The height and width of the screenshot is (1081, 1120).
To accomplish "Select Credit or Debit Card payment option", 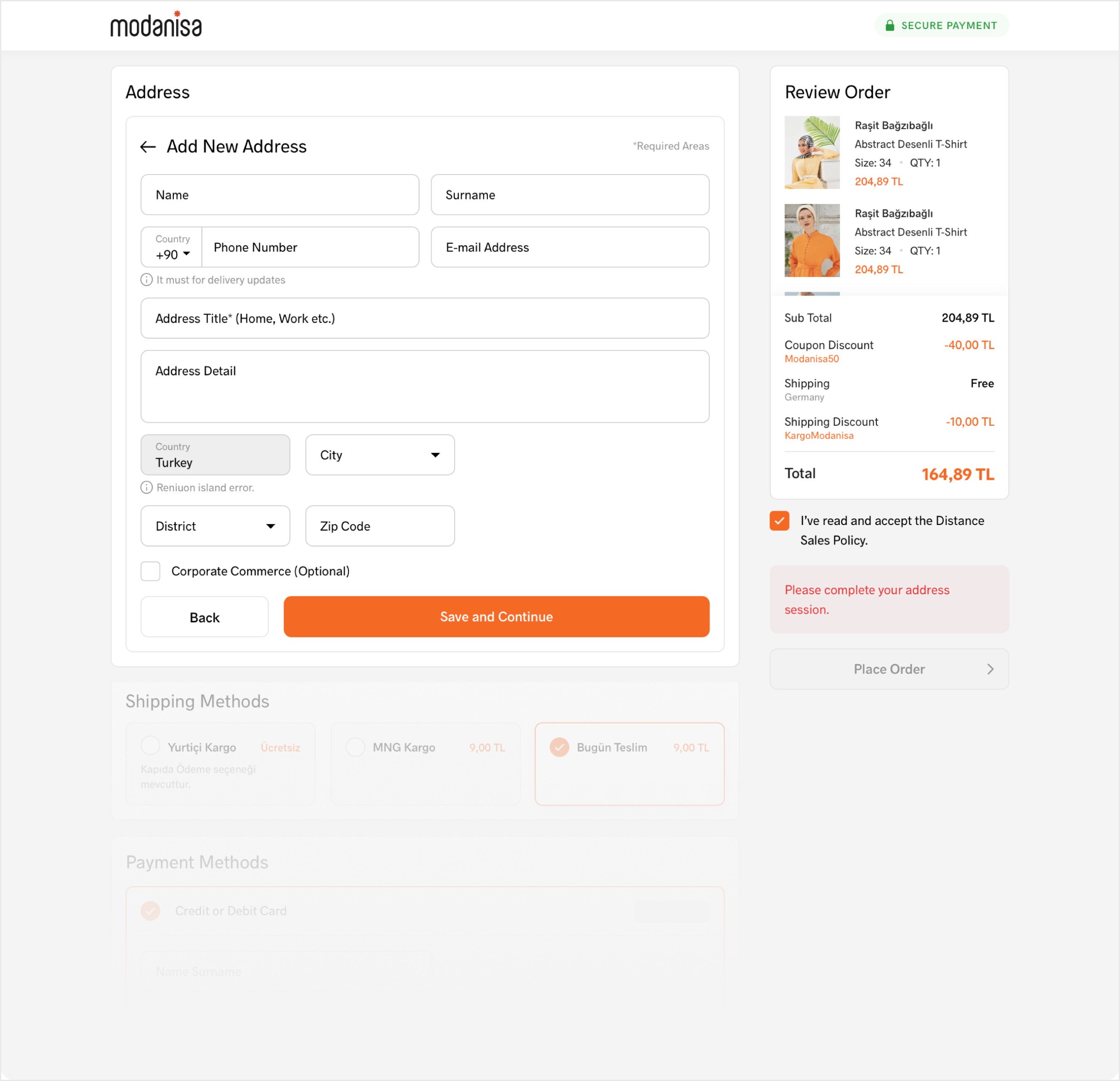I will pyautogui.click(x=150, y=910).
